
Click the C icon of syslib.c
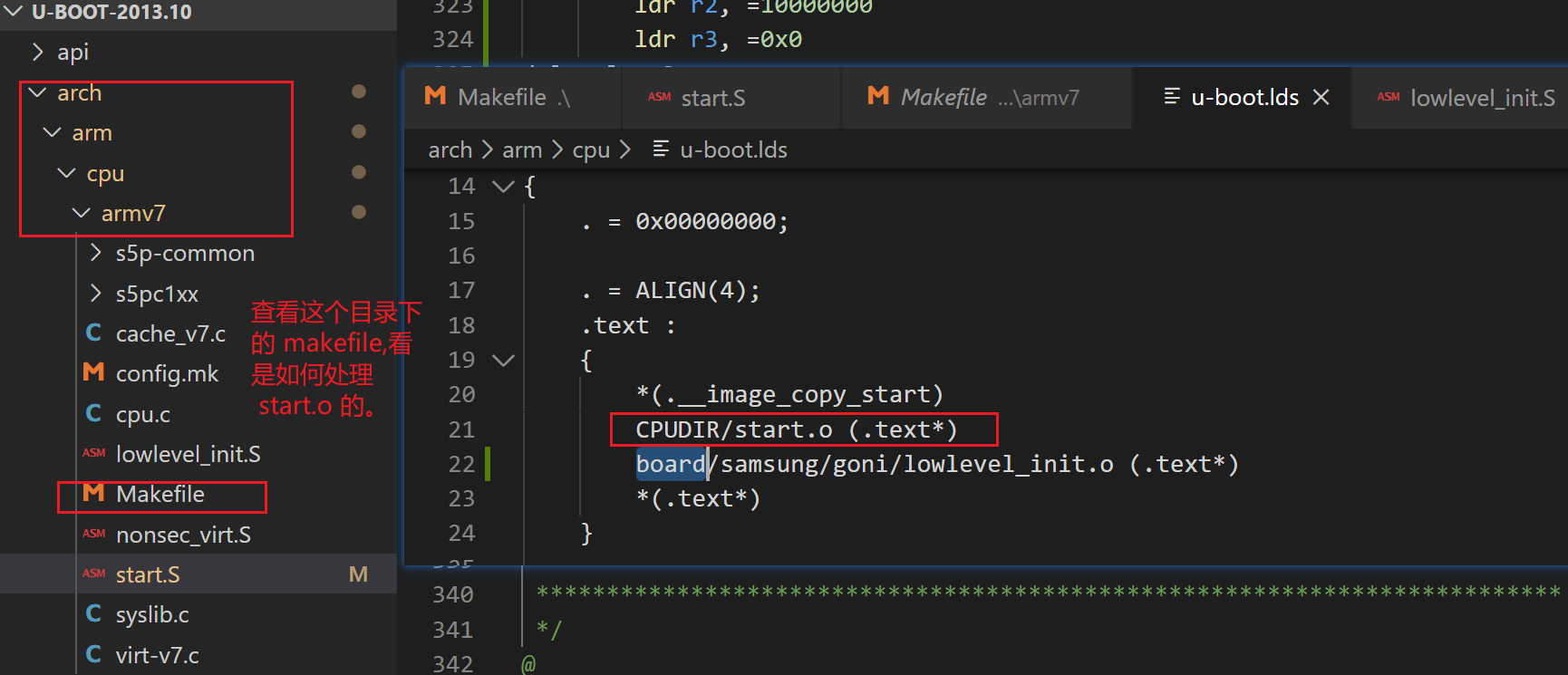click(93, 613)
